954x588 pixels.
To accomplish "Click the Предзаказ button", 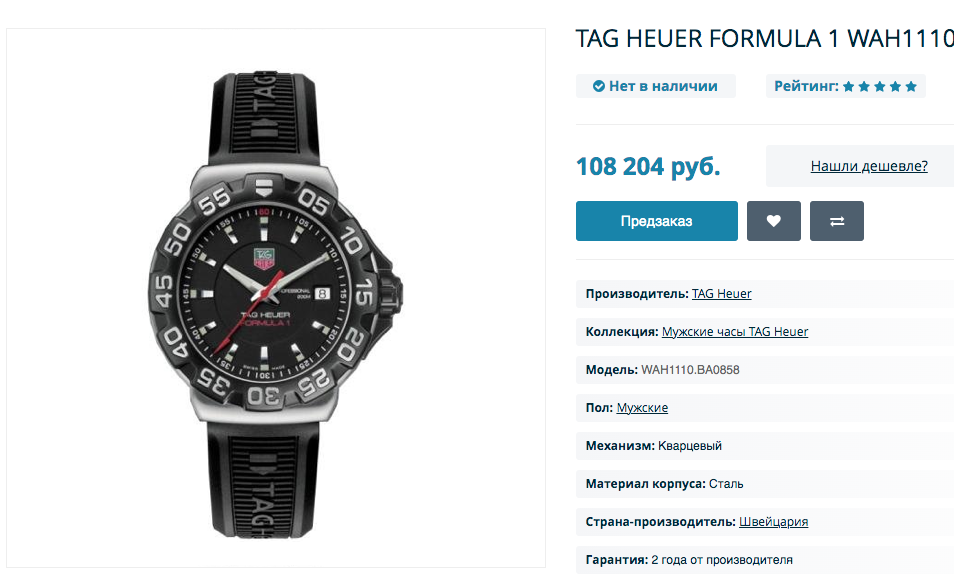I will tap(656, 221).
